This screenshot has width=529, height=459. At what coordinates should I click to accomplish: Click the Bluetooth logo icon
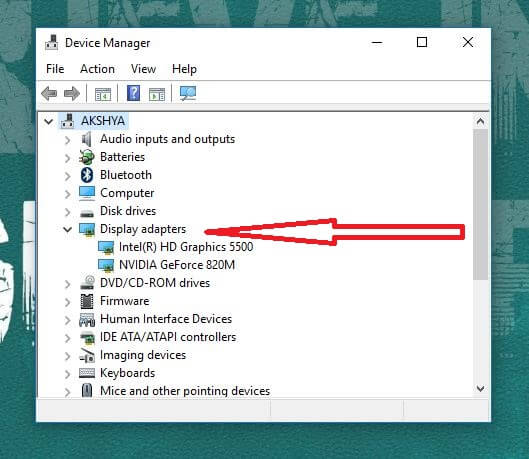click(x=87, y=175)
